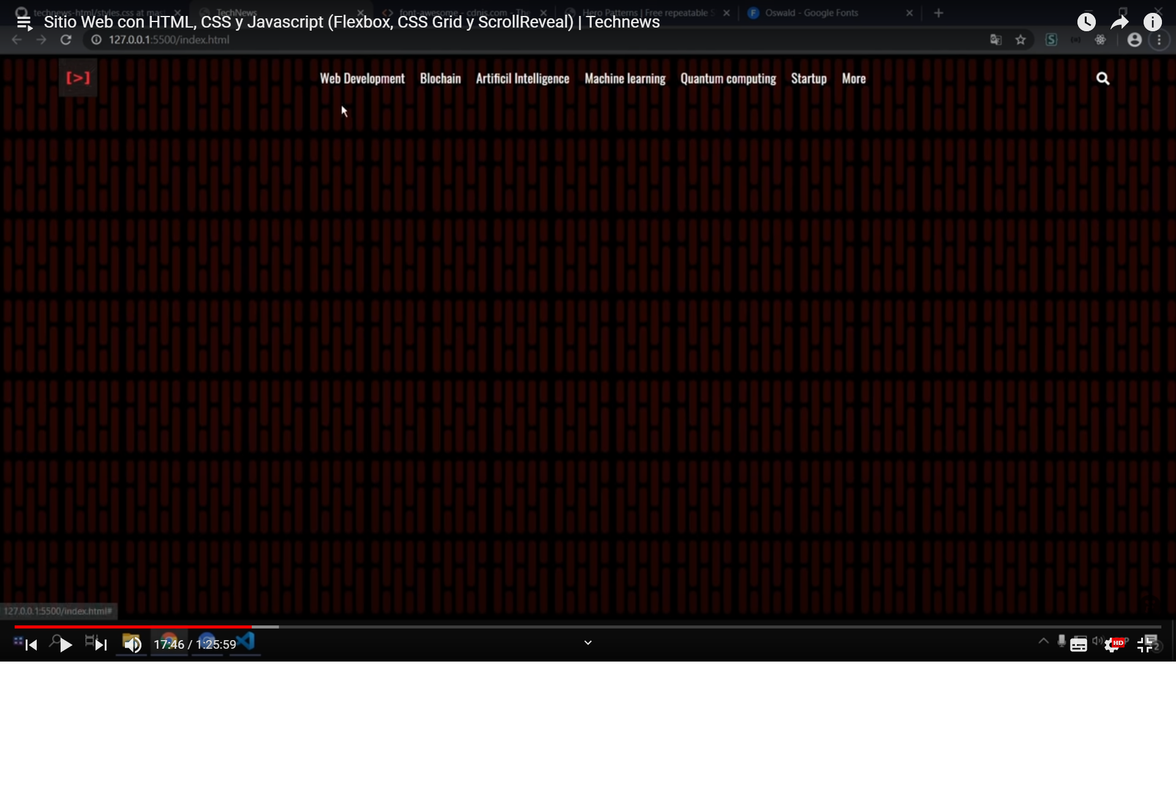
Task: Reload the browser page
Action: [66, 40]
